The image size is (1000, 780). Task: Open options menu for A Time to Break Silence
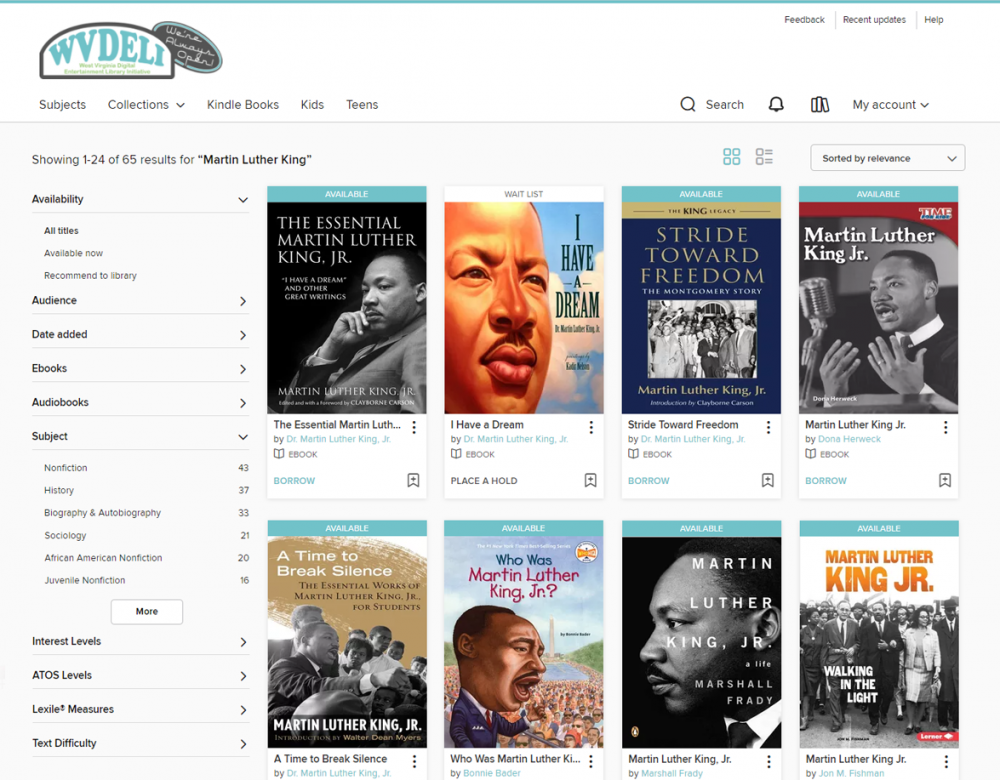pos(415,762)
